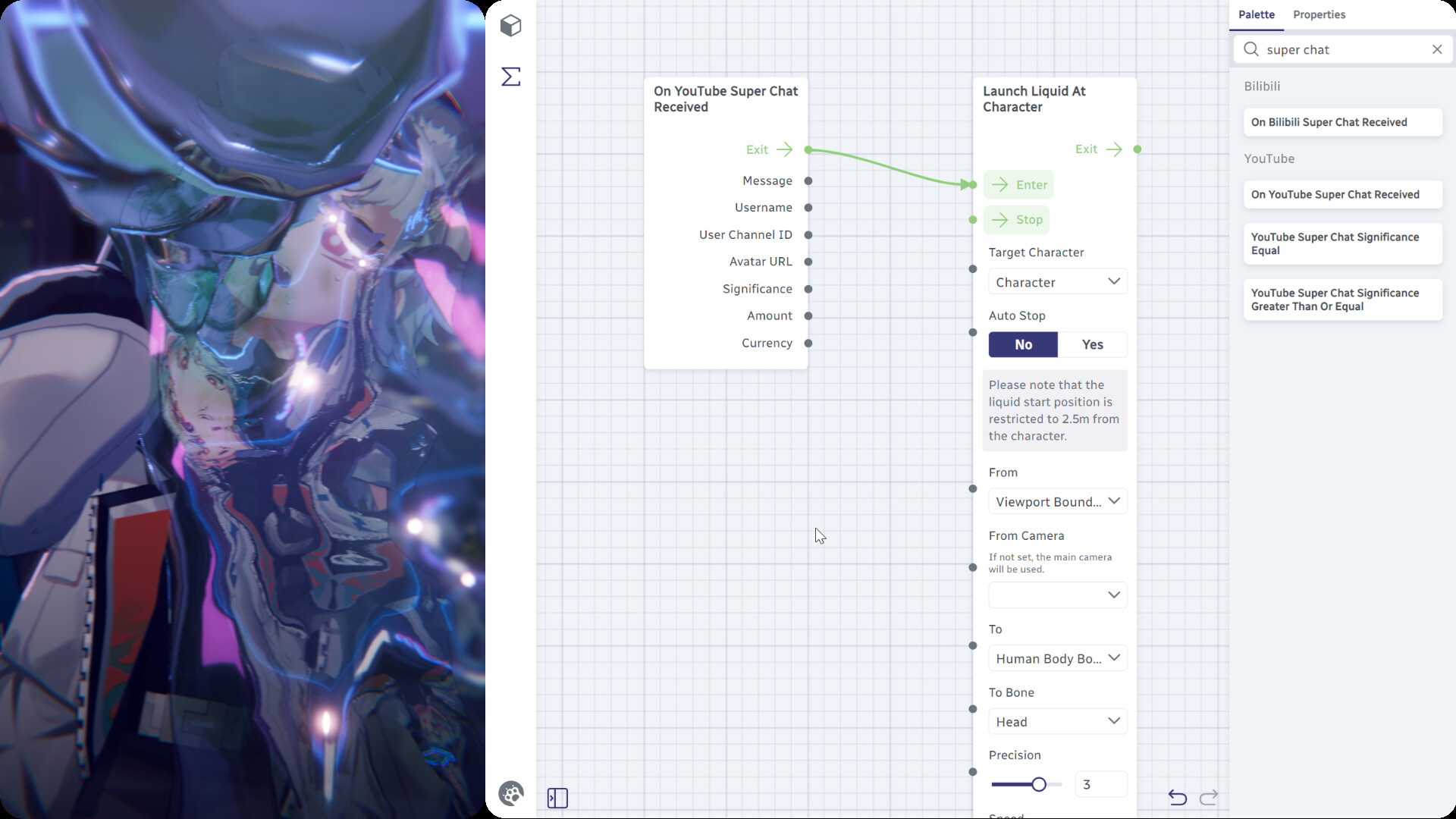Click the search magnifier in the palette

(1250, 49)
